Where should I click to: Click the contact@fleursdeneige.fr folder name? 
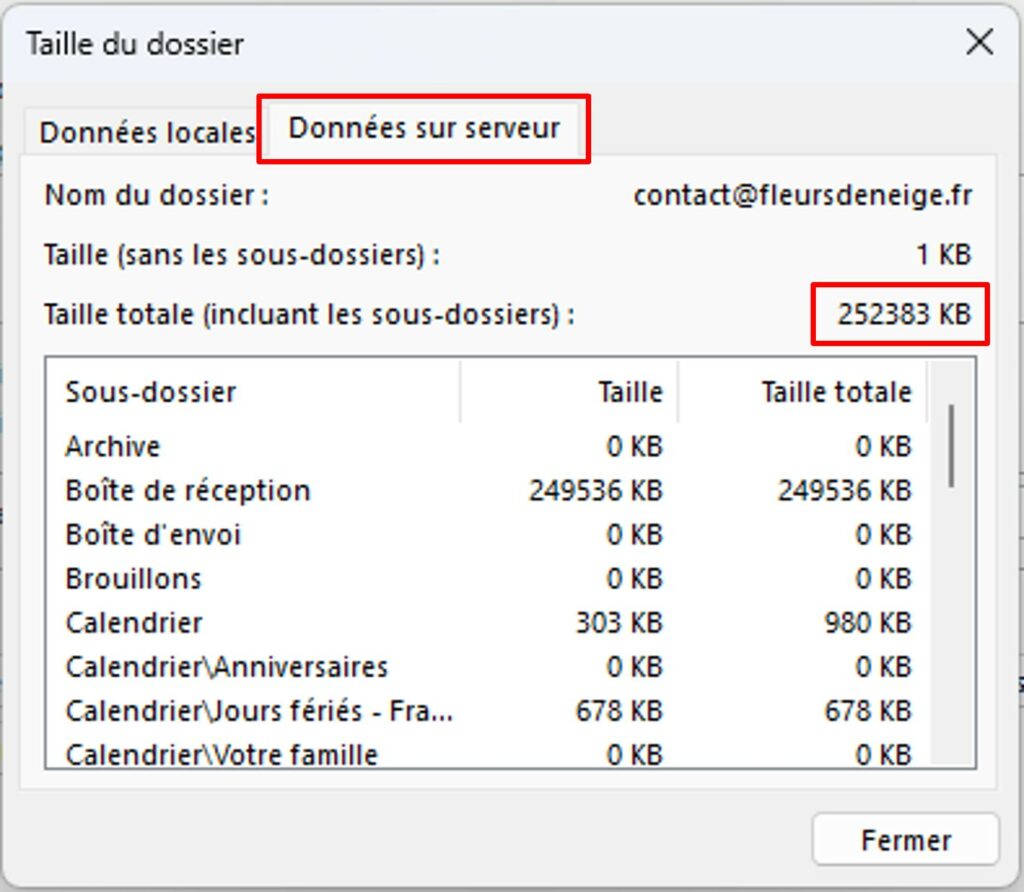click(802, 195)
